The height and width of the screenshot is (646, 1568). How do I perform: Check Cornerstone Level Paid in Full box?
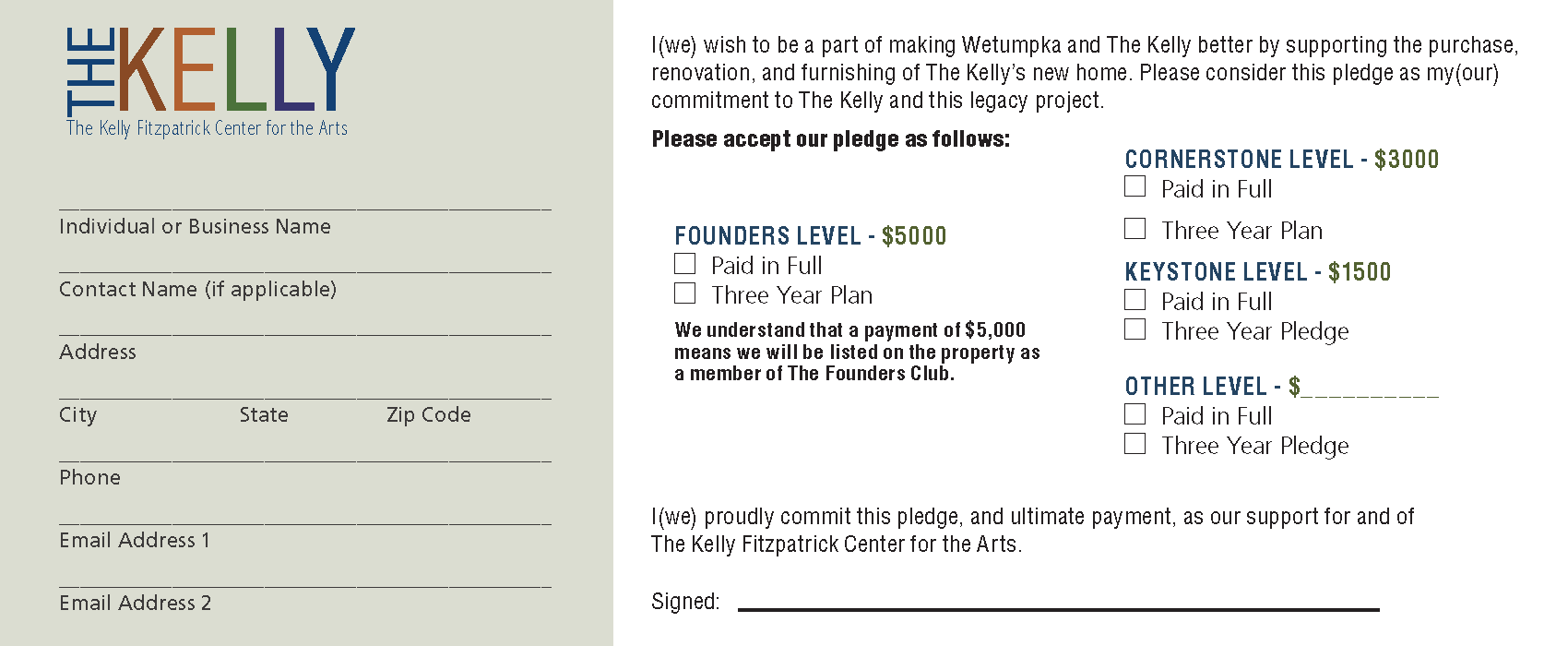coord(1135,186)
